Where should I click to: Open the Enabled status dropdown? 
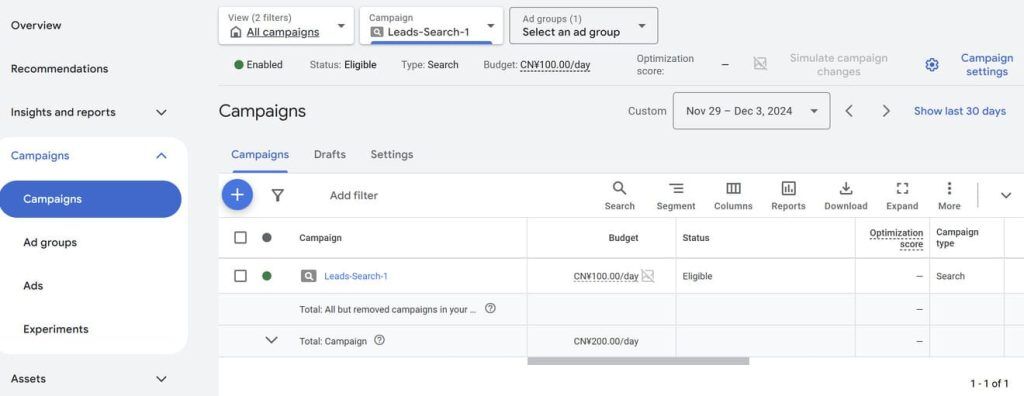[259, 65]
